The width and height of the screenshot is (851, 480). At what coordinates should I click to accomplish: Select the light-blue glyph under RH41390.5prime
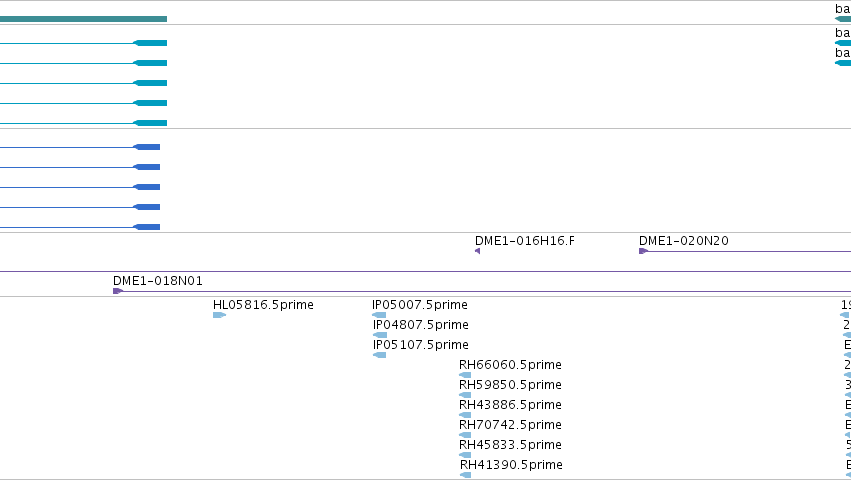466,475
